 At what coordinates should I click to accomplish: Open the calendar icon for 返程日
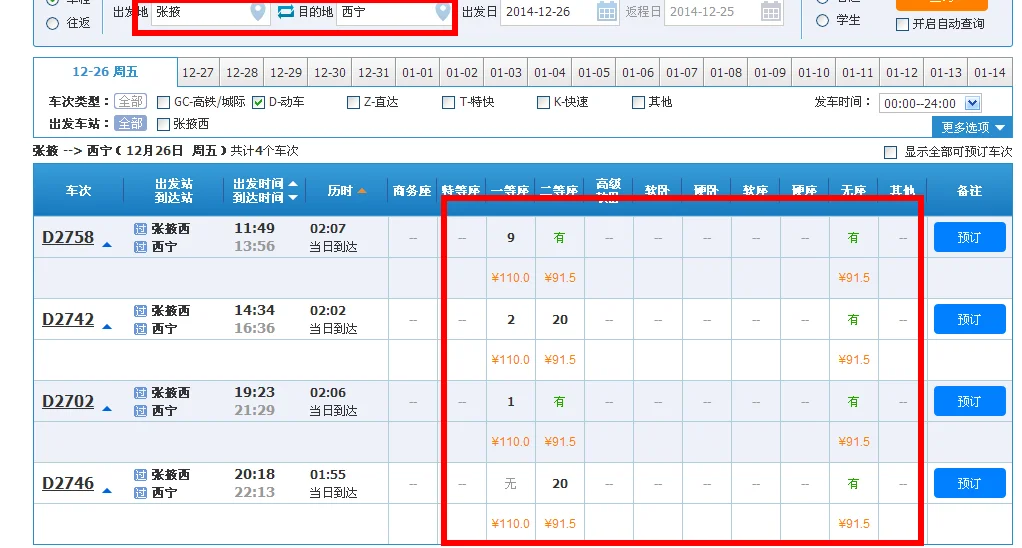[x=771, y=12]
